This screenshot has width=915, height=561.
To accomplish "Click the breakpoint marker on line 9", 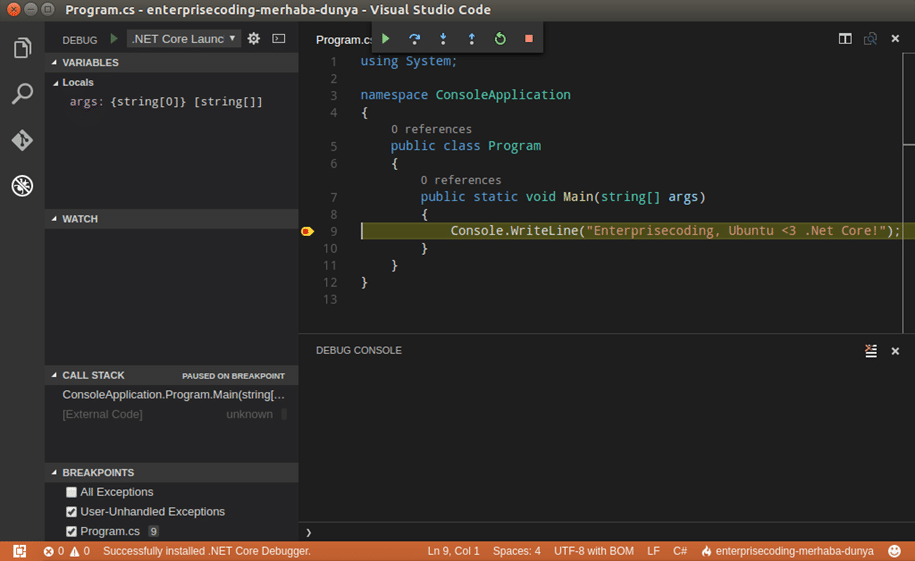I will coord(307,231).
